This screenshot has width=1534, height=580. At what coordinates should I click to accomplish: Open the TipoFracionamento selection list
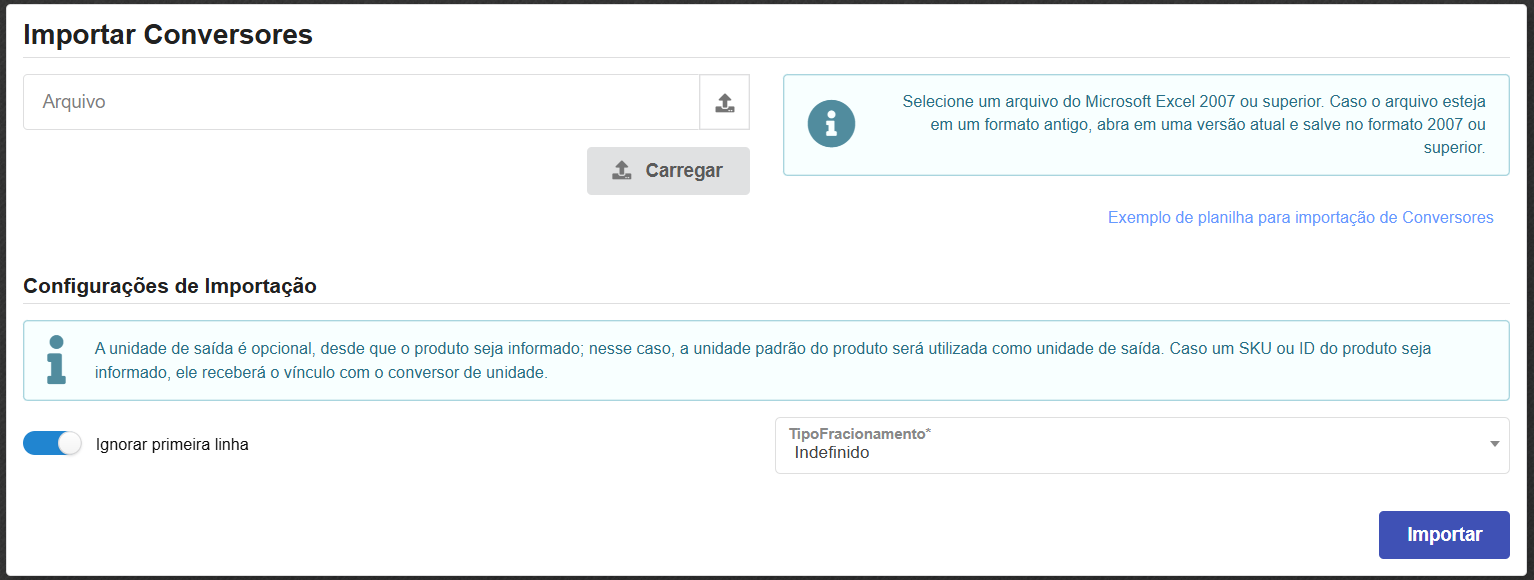pos(1140,445)
